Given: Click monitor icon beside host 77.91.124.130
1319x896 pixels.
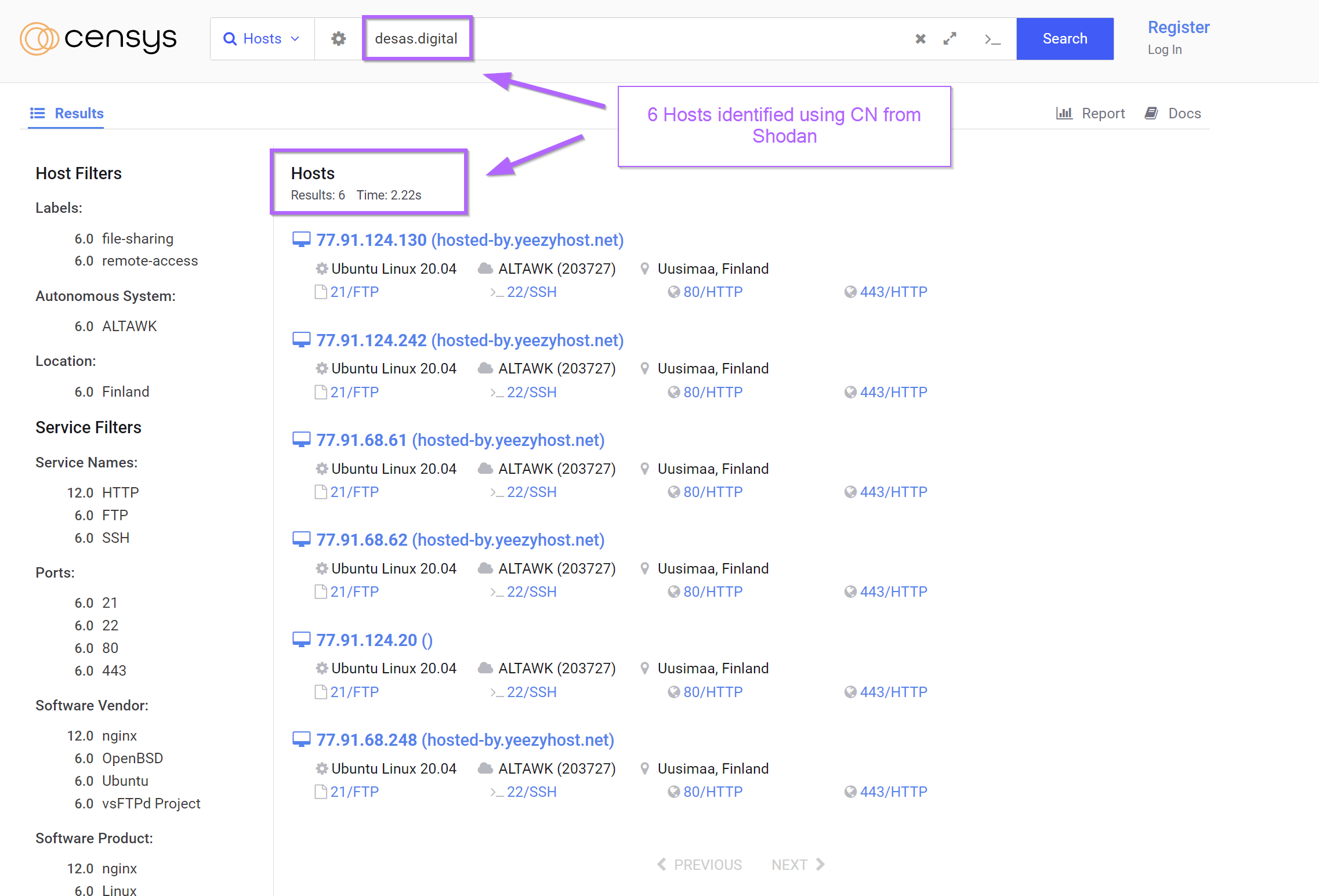Looking at the screenshot, I should click(x=301, y=240).
